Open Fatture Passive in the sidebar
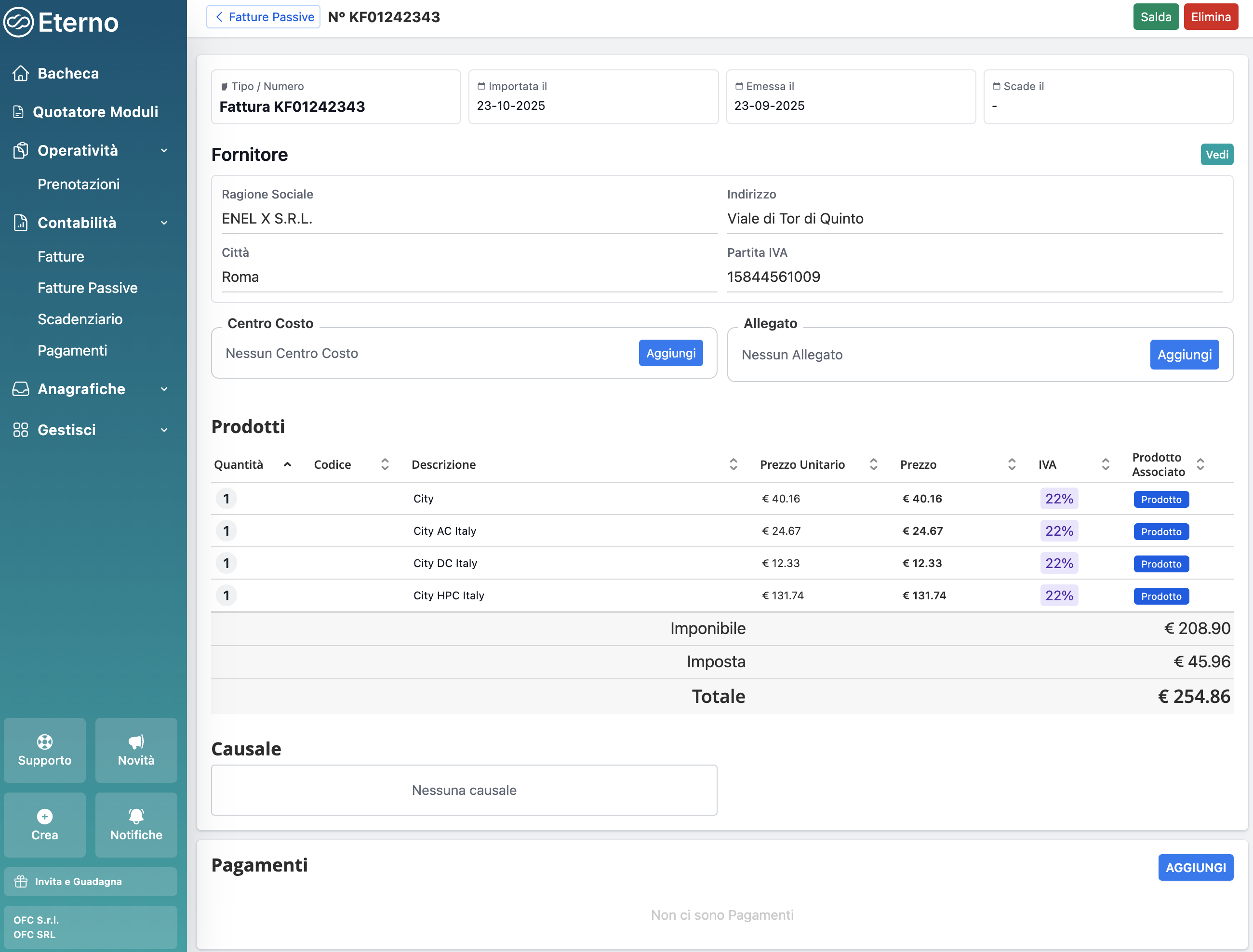 [88, 288]
